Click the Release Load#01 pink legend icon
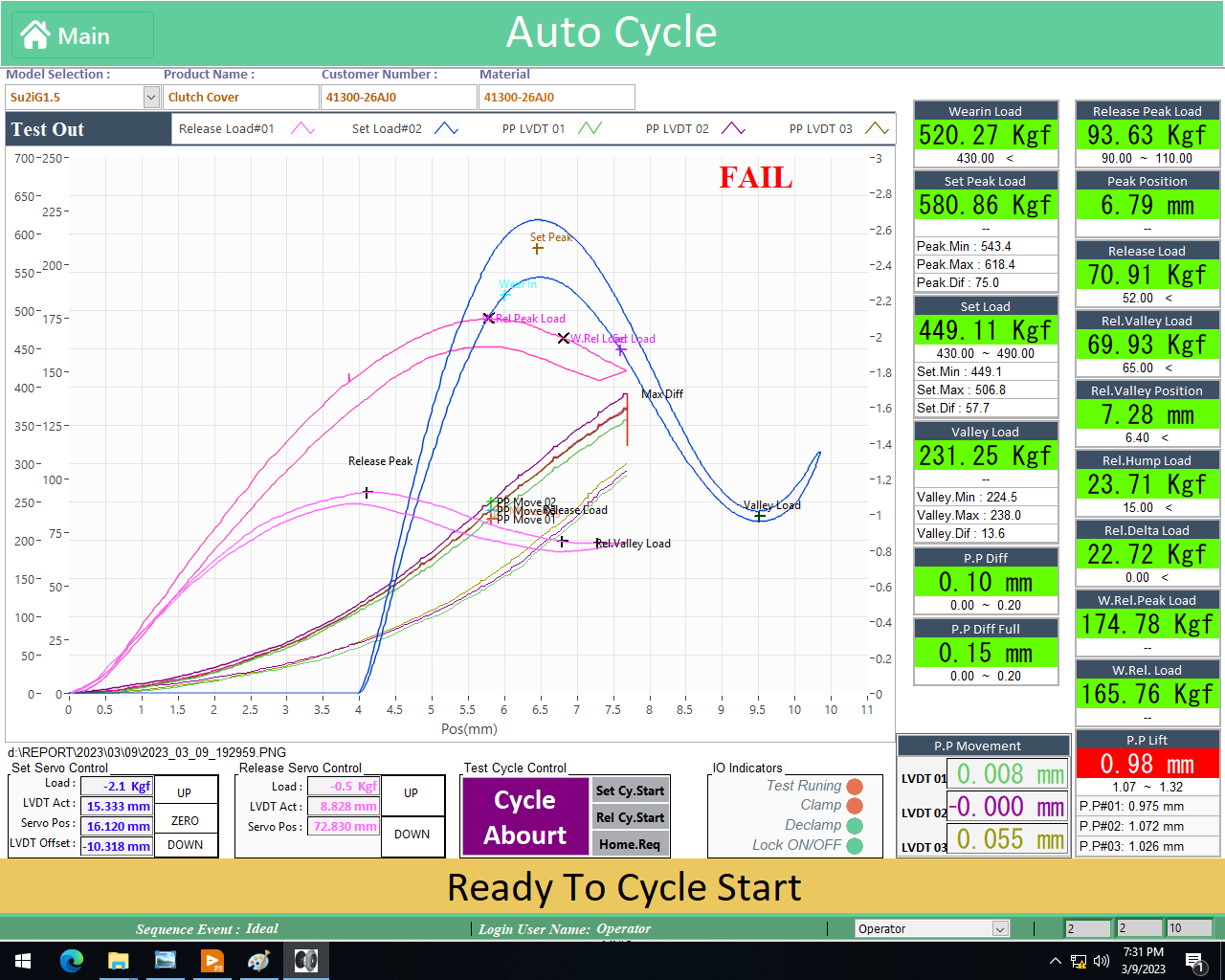 point(302,129)
